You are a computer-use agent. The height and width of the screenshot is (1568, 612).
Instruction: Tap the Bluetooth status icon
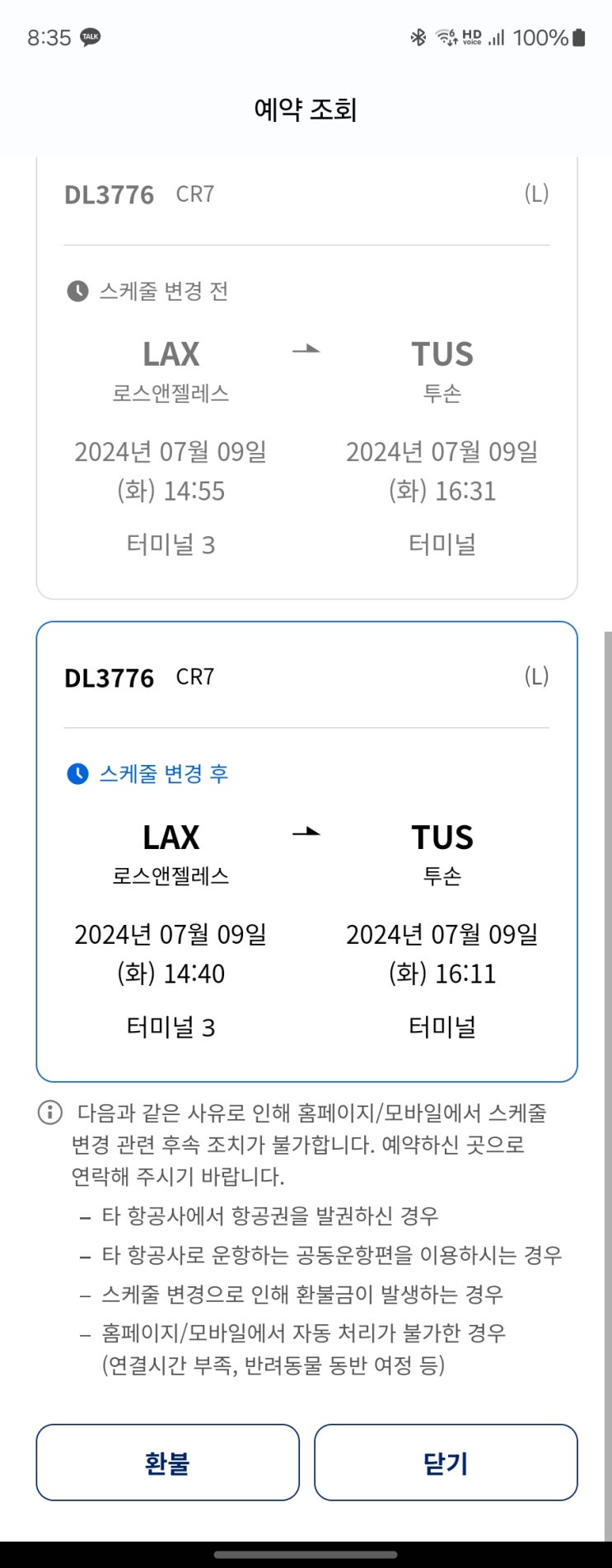click(x=418, y=37)
